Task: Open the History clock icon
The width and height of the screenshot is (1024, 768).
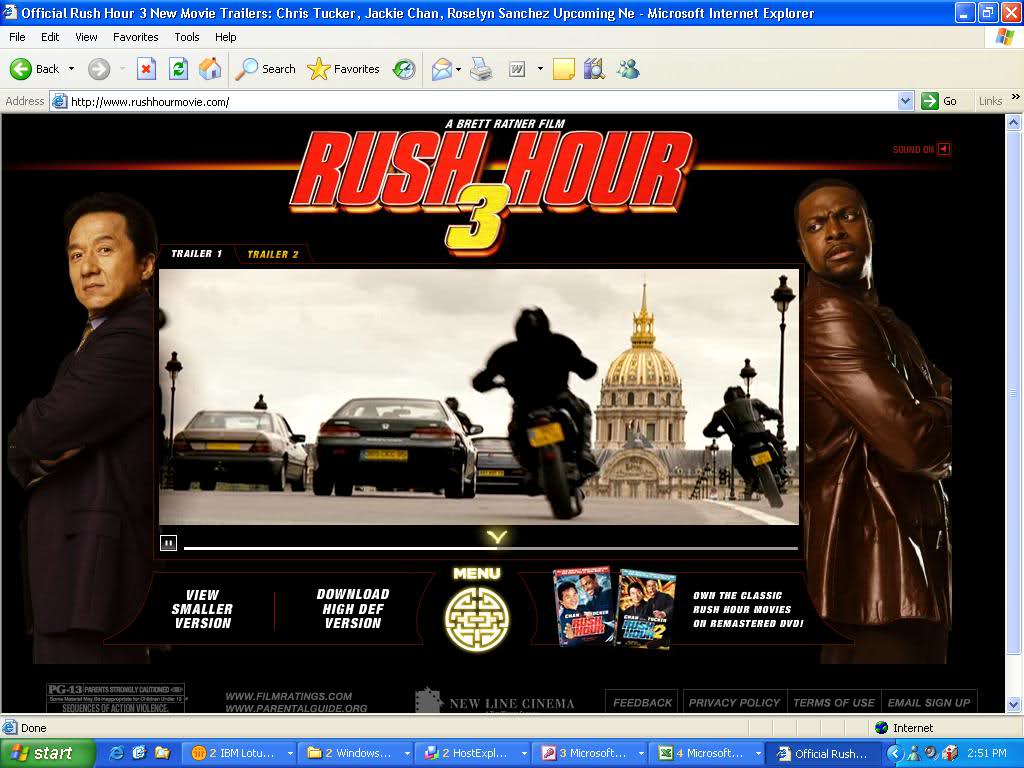Action: tap(404, 69)
